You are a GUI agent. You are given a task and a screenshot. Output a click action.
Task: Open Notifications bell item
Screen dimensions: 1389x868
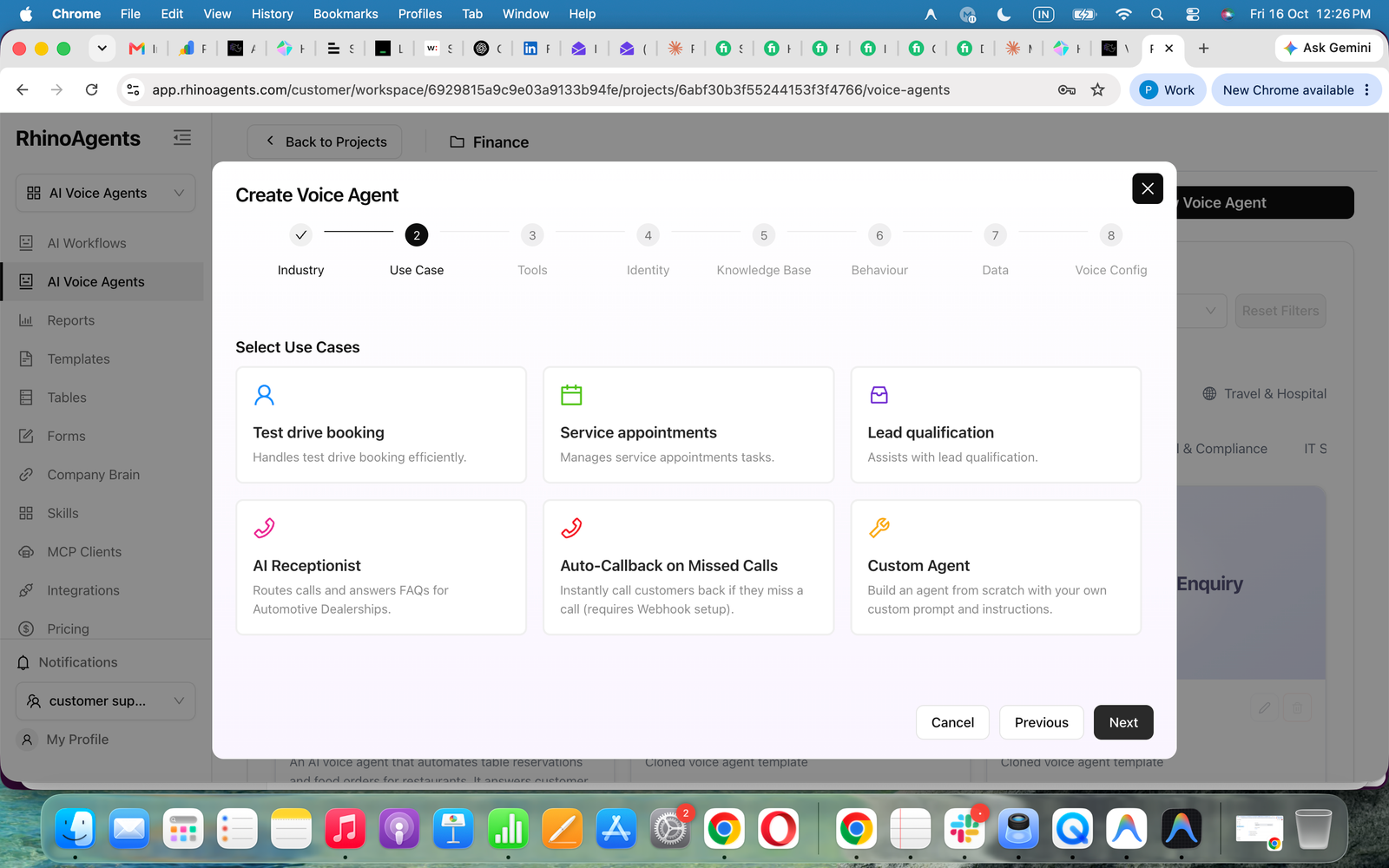pos(78,662)
